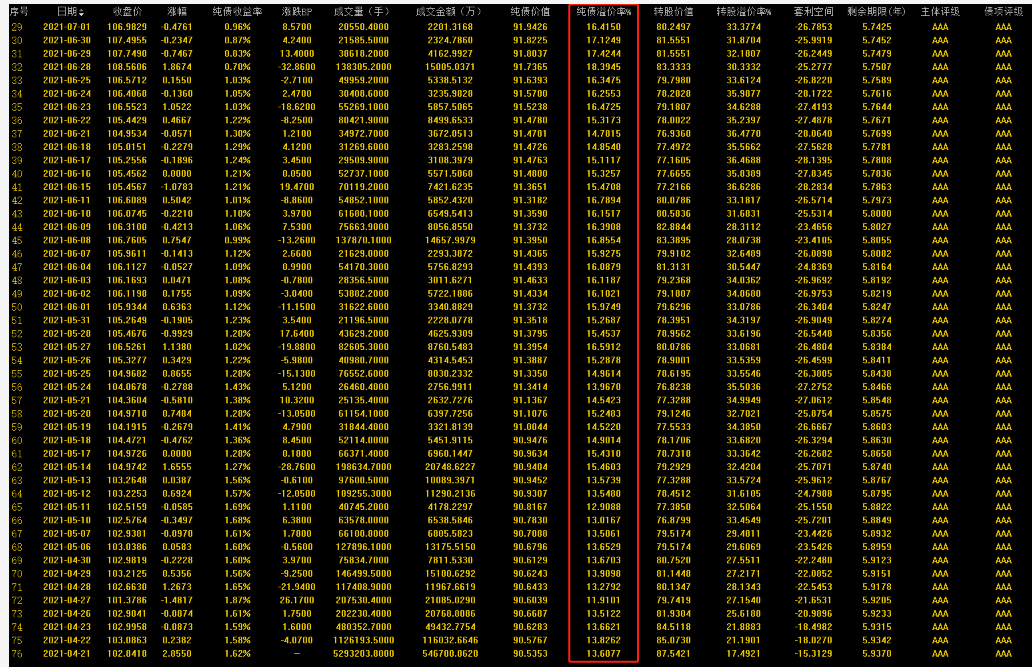The width and height of the screenshot is (1032, 667).
Task: Click the 转股溢价率% column header
Action: (744, 11)
